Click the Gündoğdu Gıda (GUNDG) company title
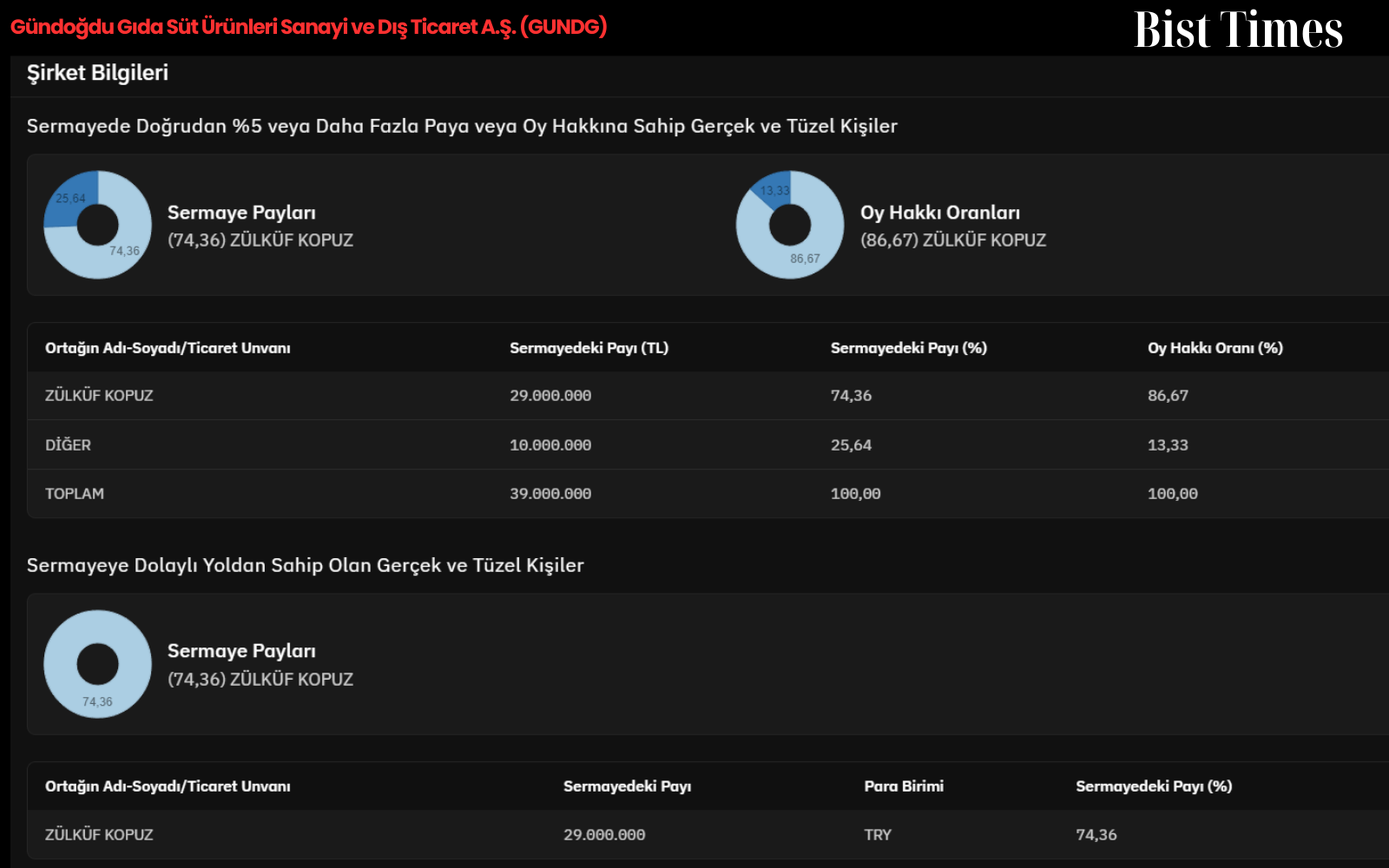The image size is (1389, 868). [x=308, y=27]
